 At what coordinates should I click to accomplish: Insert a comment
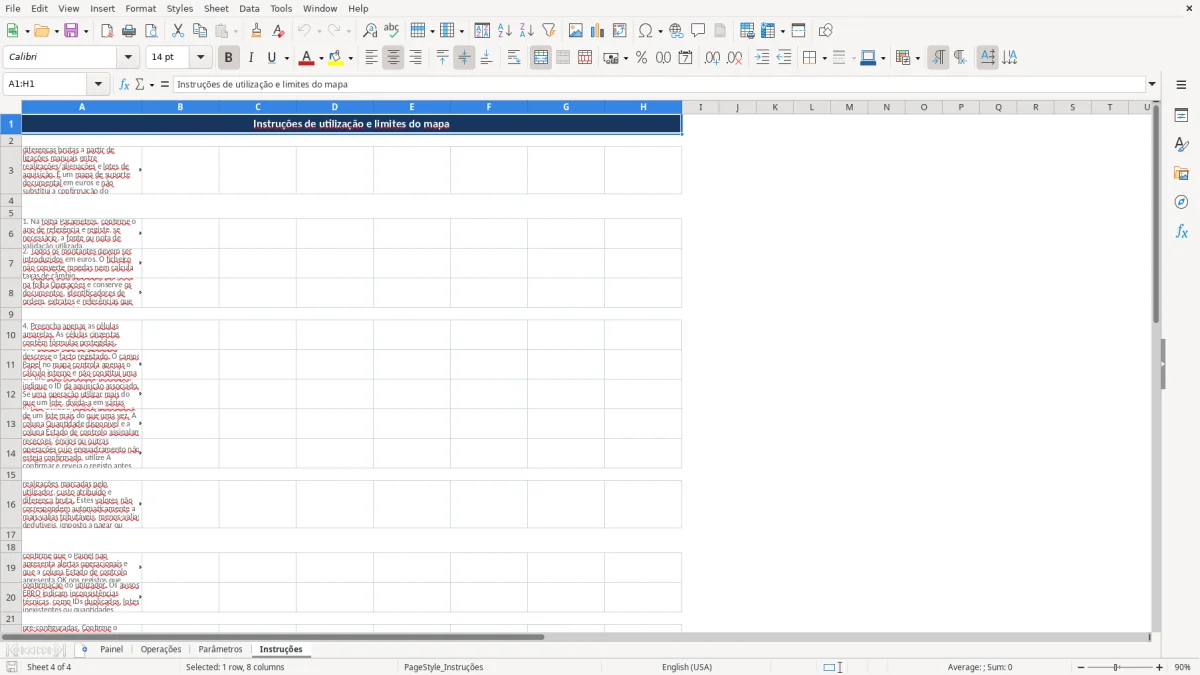tap(698, 31)
